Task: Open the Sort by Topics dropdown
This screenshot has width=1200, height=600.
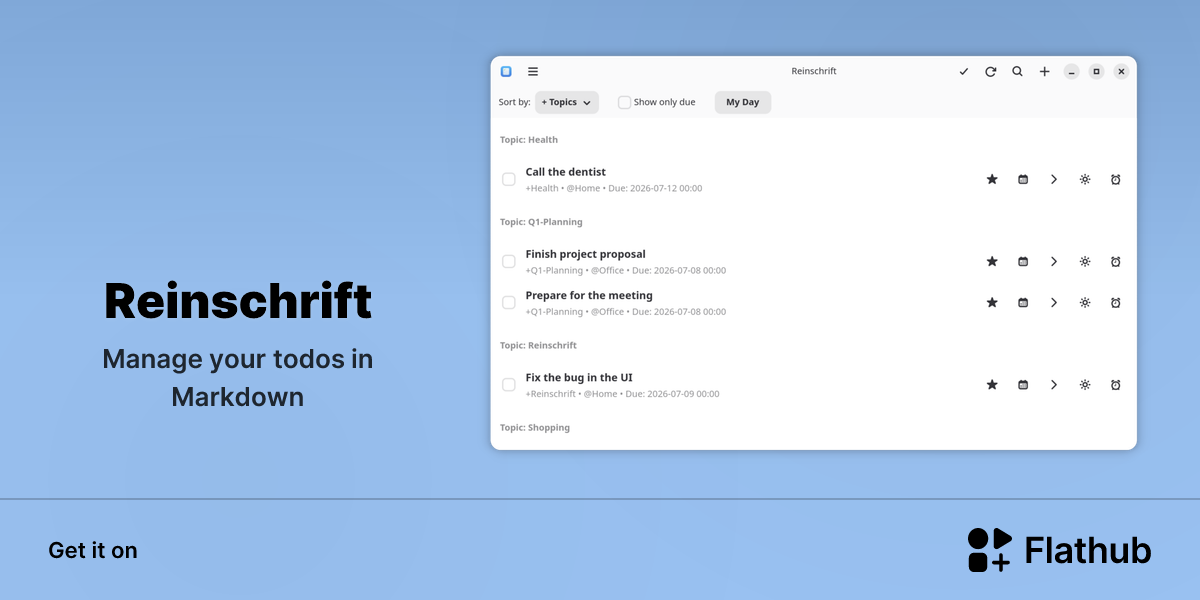Action: point(567,102)
